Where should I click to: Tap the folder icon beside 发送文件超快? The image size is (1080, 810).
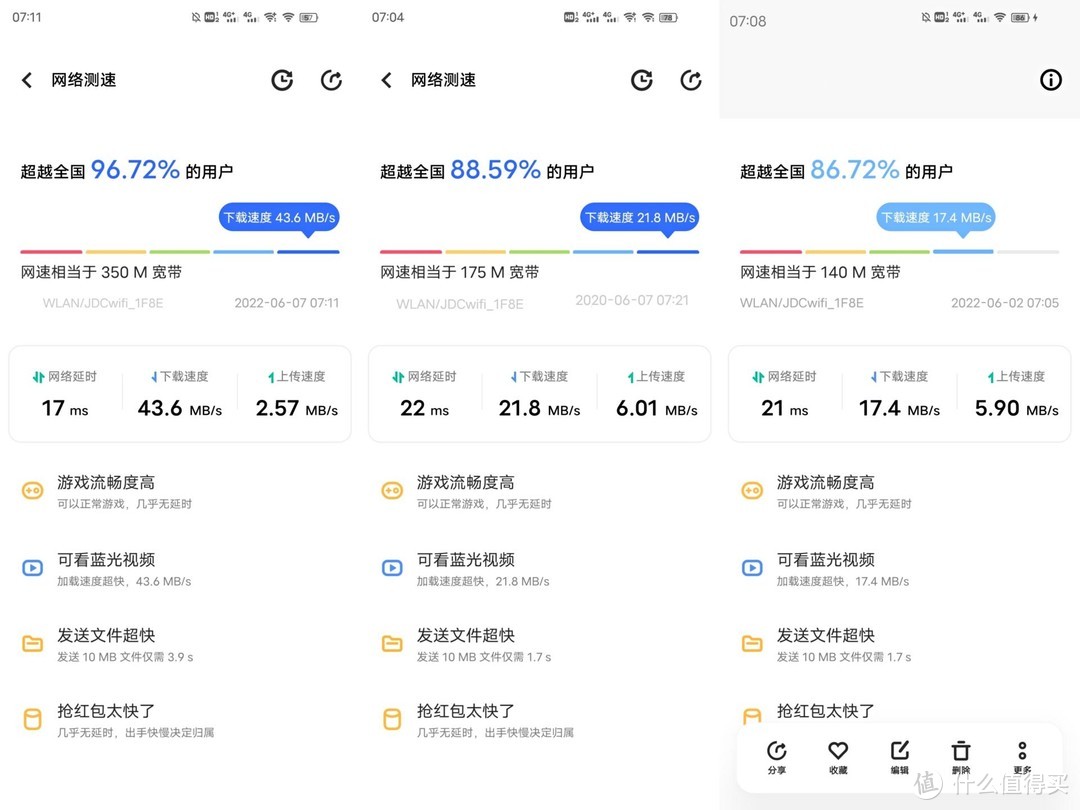(x=32, y=643)
